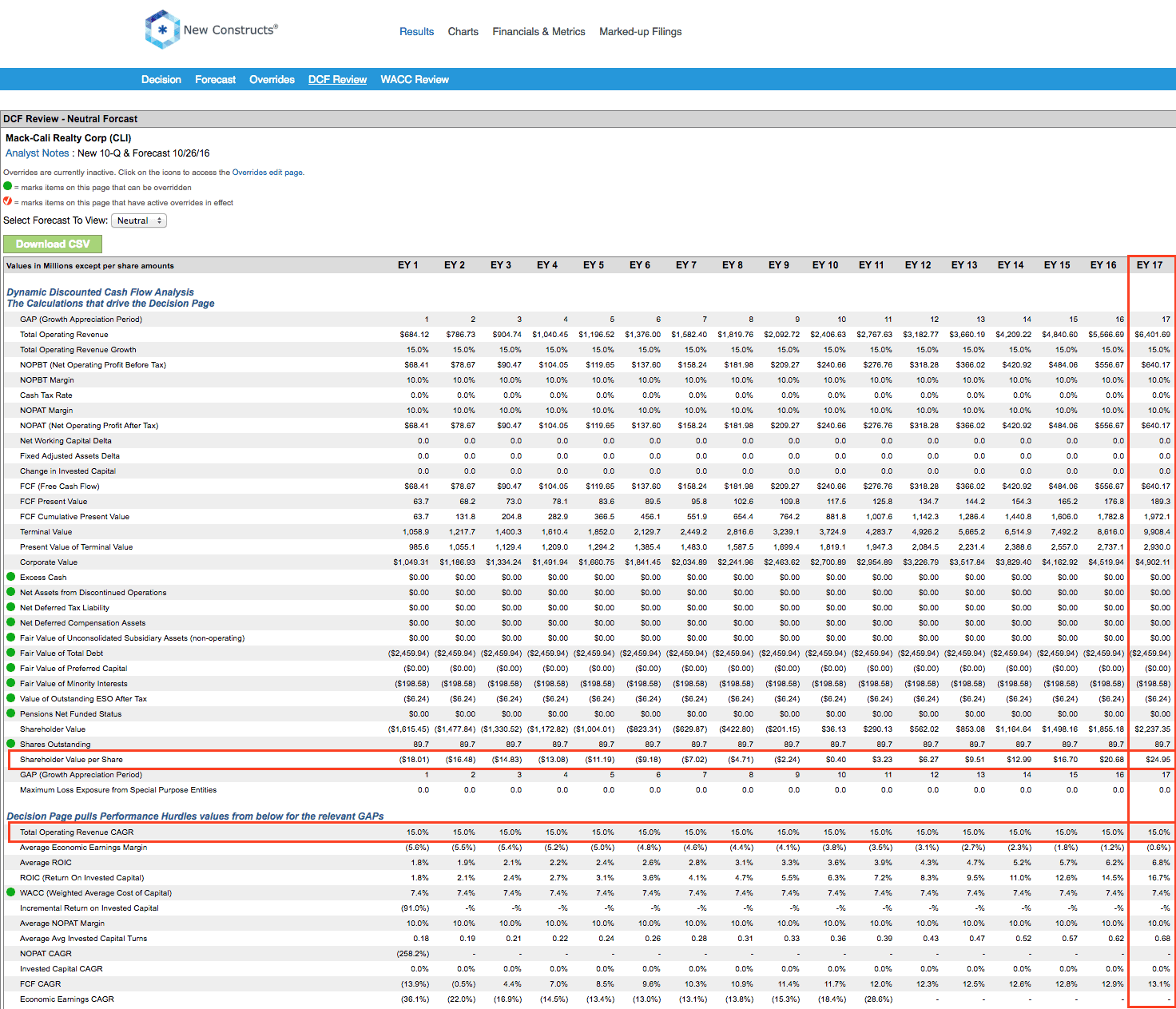Click override icon for Fair Value of Unconsolidated Subsidiary Assets
Image resolution: width=1176 pixels, height=1009 pixels.
coord(11,638)
